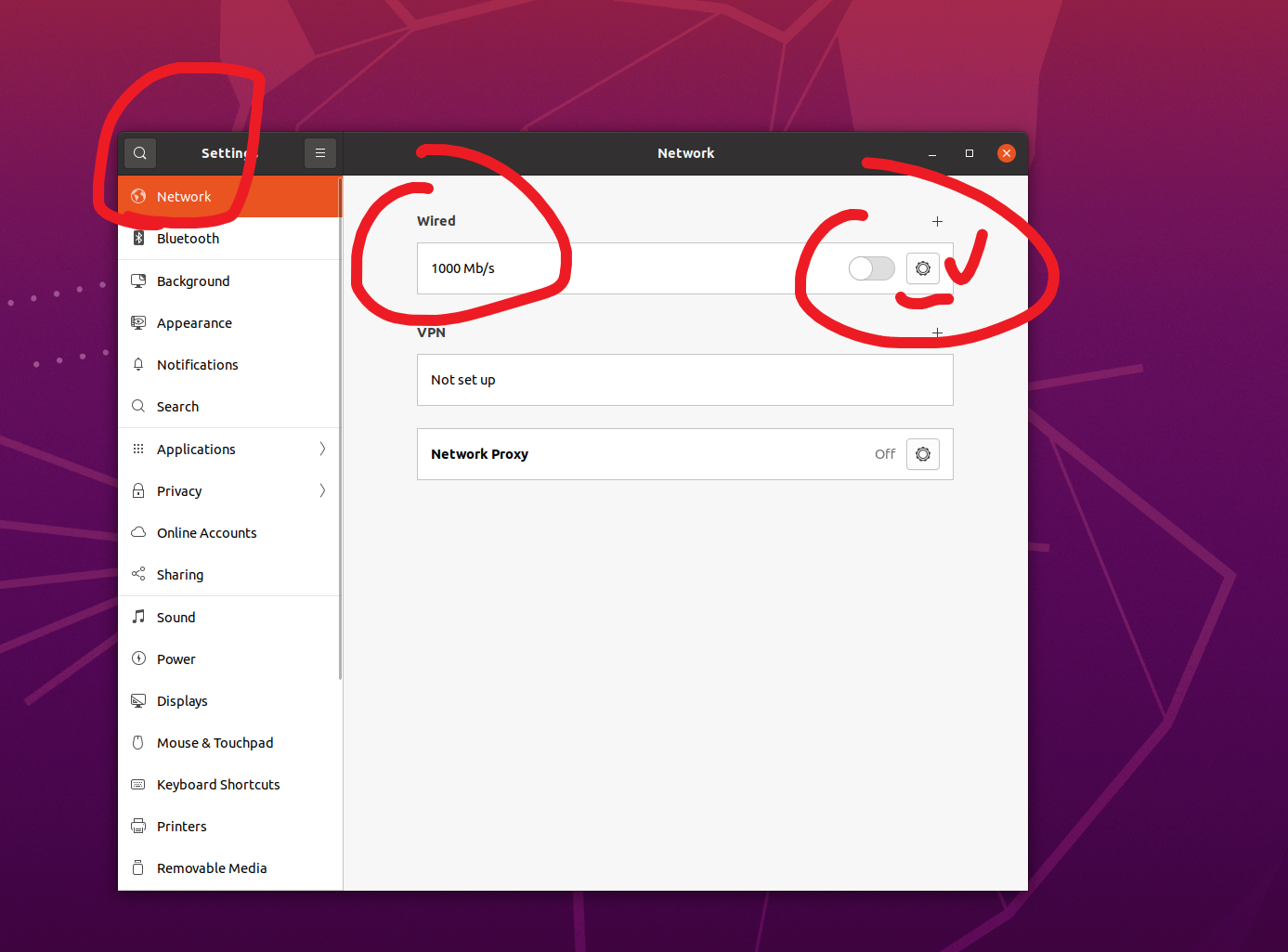Click the Notifications bell icon
This screenshot has height=952, width=1288.
[x=138, y=364]
